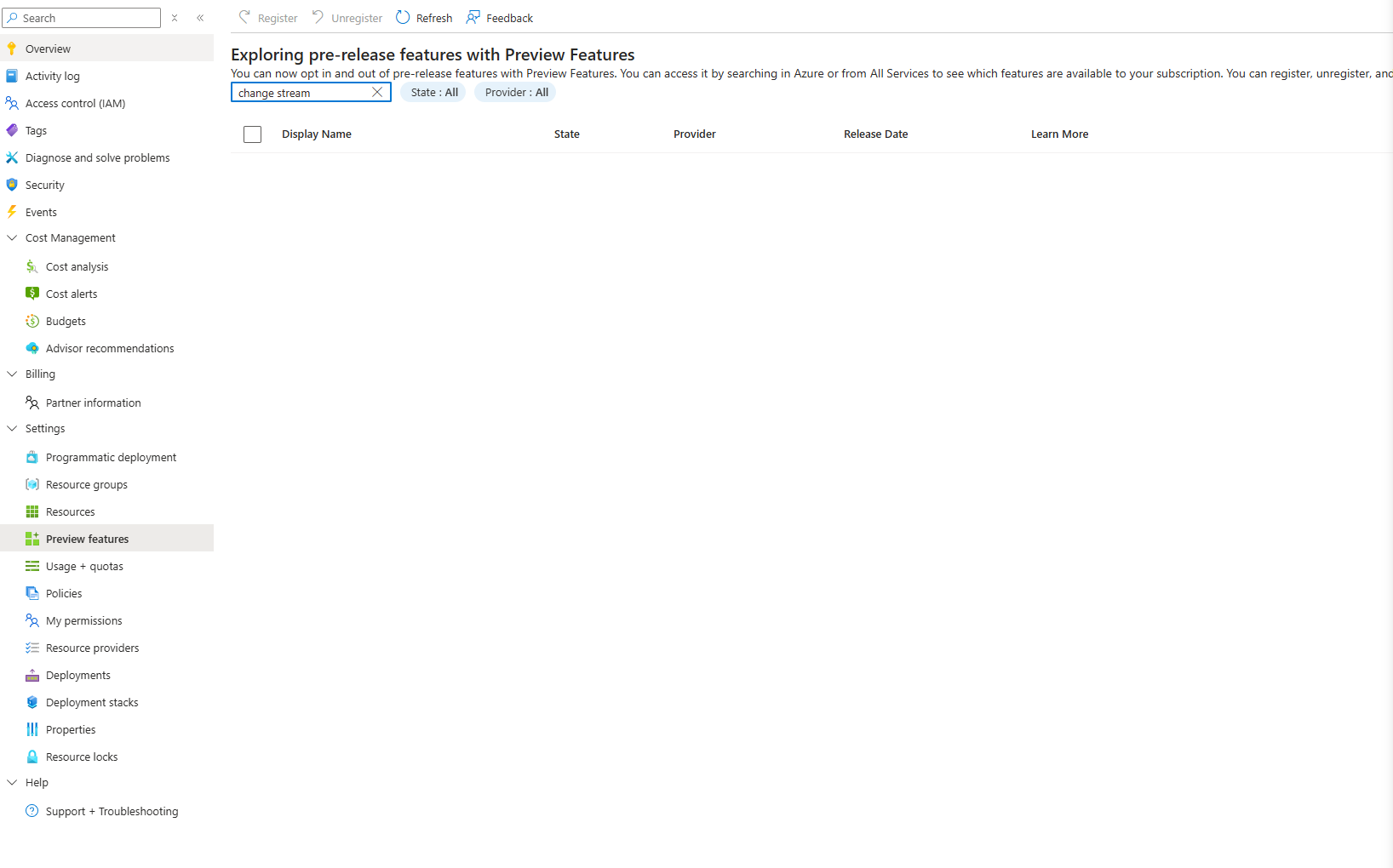Open Resource providers menu item
Viewport: 1393px width, 868px height.
click(106, 648)
